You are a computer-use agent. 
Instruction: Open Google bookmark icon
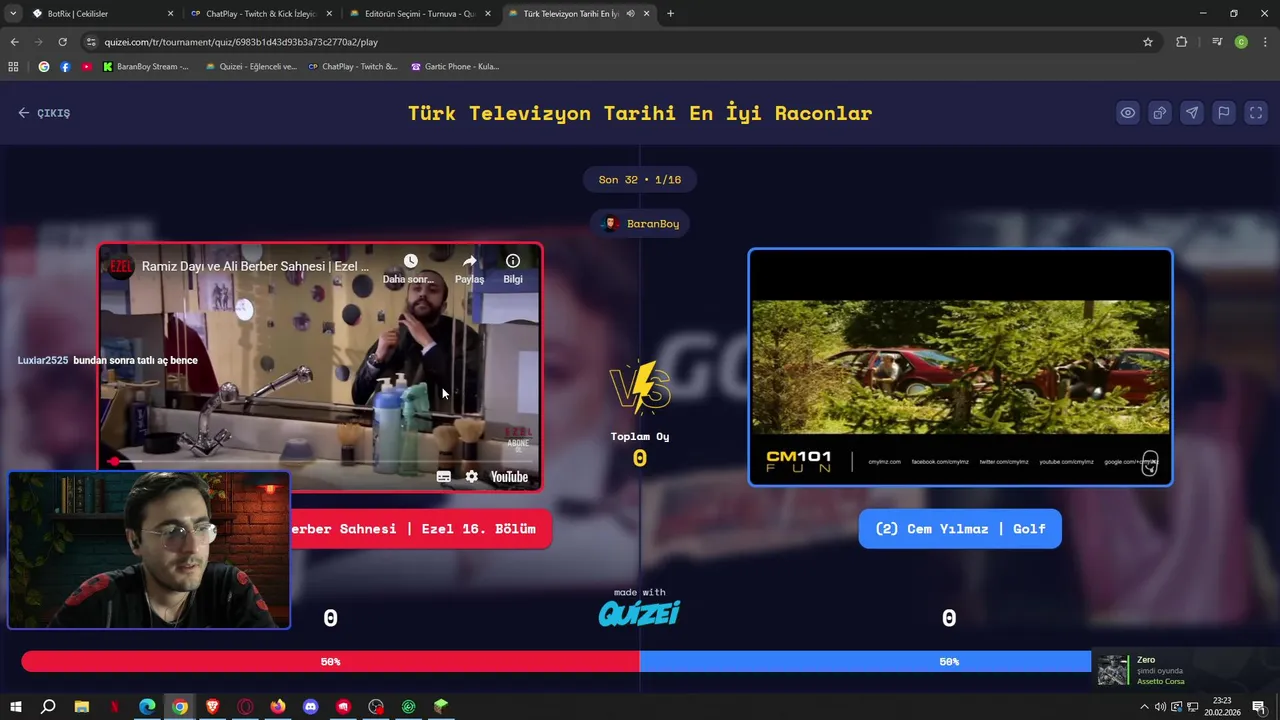click(x=43, y=67)
